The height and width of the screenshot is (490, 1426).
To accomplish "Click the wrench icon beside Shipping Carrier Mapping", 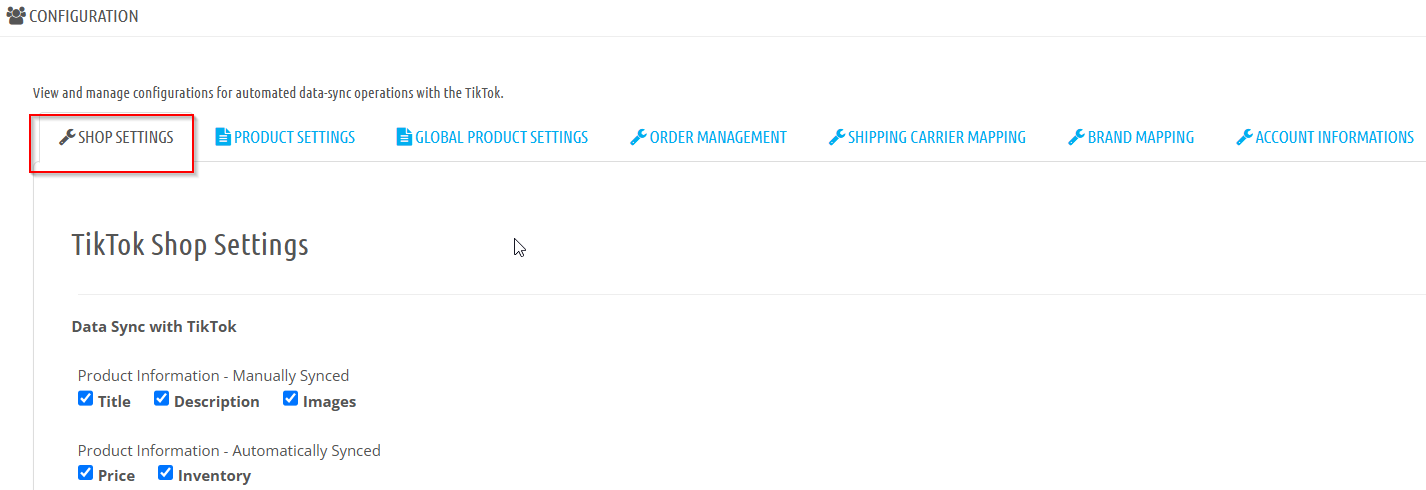I will coord(837,137).
